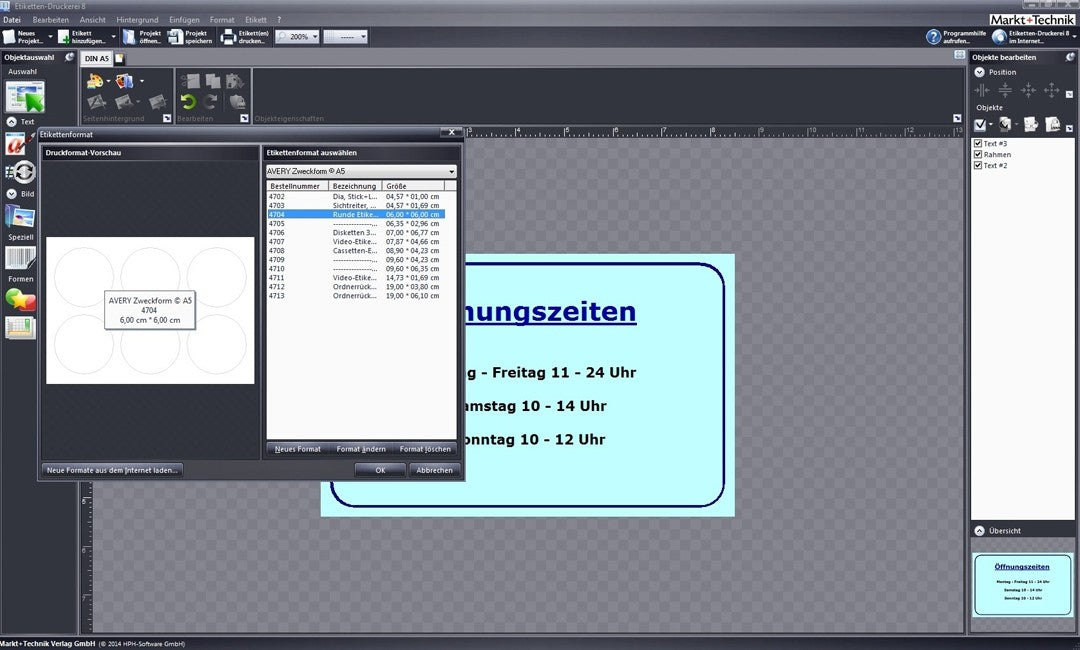This screenshot has width=1080, height=650.
Task: Click Neue Formate aus dem Internet laden
Action: (x=112, y=469)
